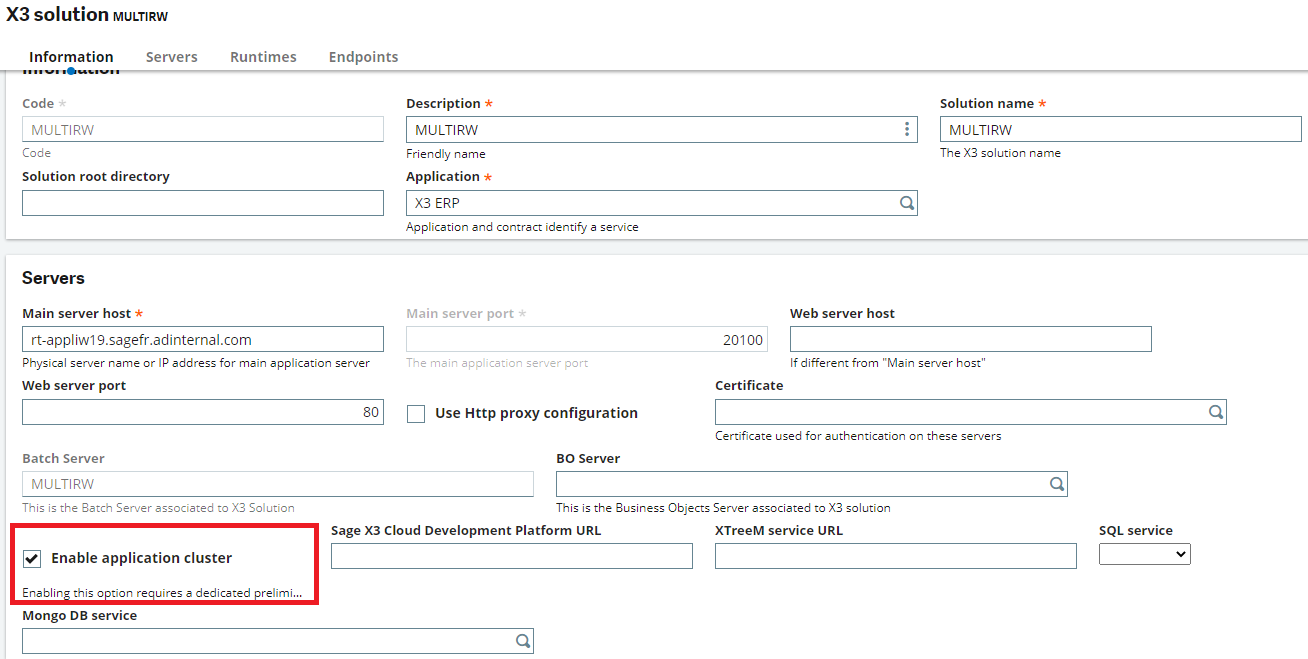Click the disabled Code field MULTIRW
The image size is (1308, 659).
point(203,129)
